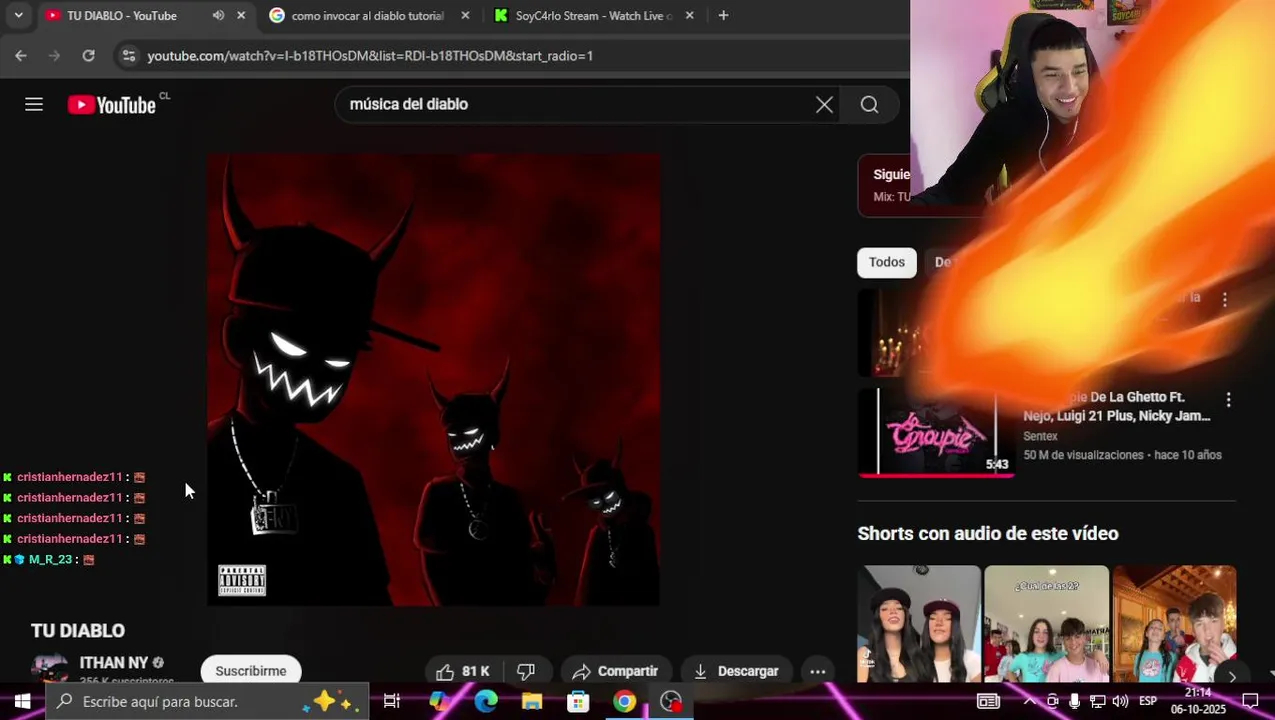
Task: Open the YouTube hamburger guide menu
Action: pos(34,104)
